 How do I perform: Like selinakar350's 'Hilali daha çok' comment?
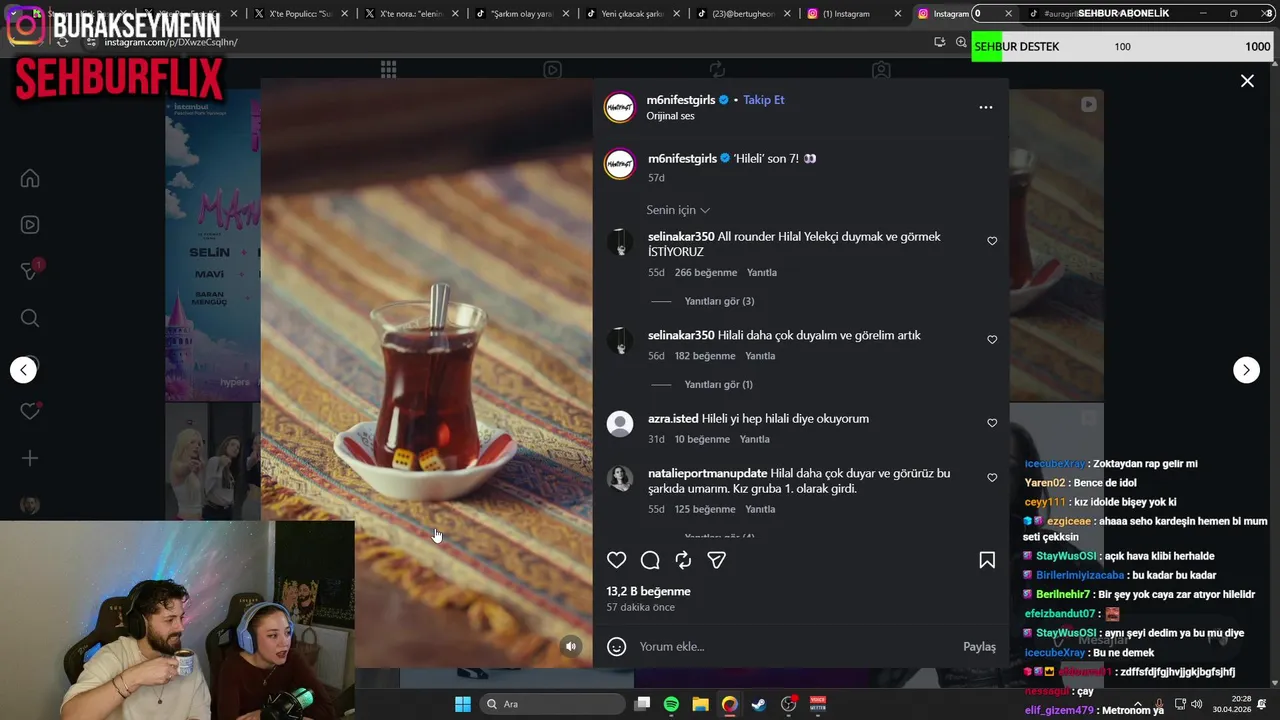pyautogui.click(x=992, y=340)
